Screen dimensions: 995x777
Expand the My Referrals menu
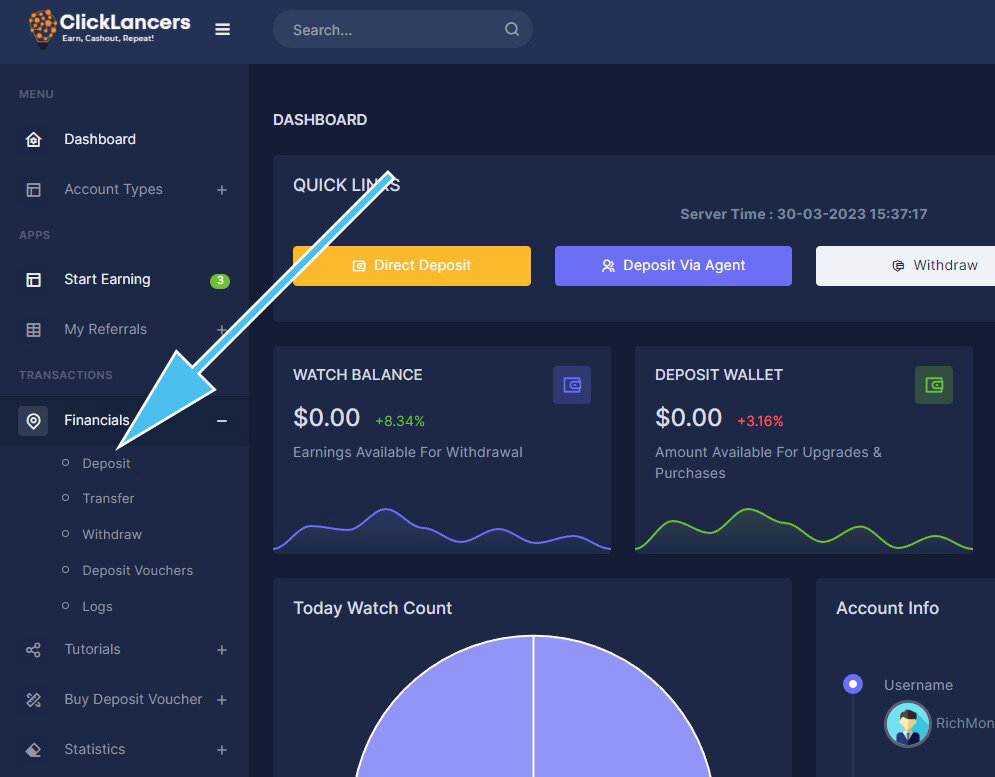(221, 329)
